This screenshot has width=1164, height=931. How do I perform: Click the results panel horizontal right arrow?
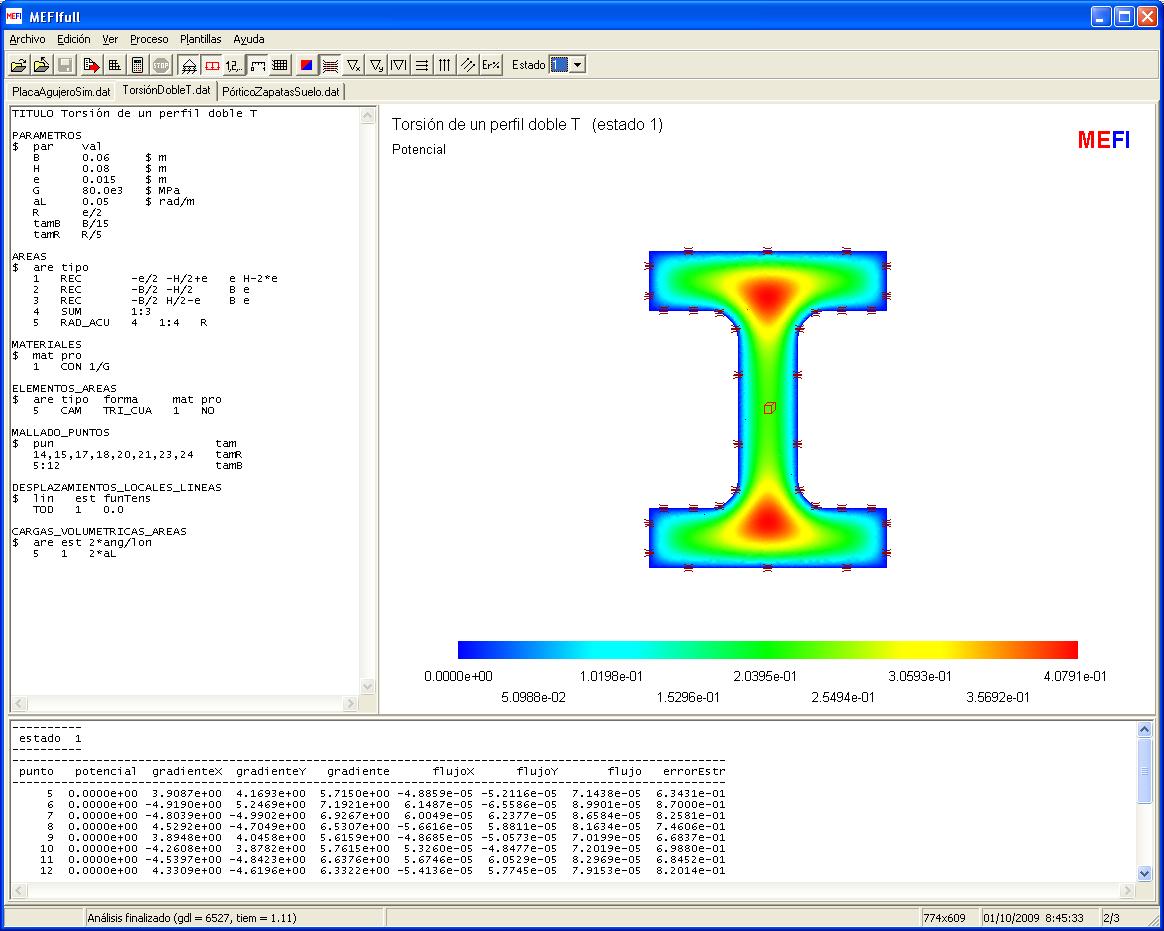(x=1128, y=889)
